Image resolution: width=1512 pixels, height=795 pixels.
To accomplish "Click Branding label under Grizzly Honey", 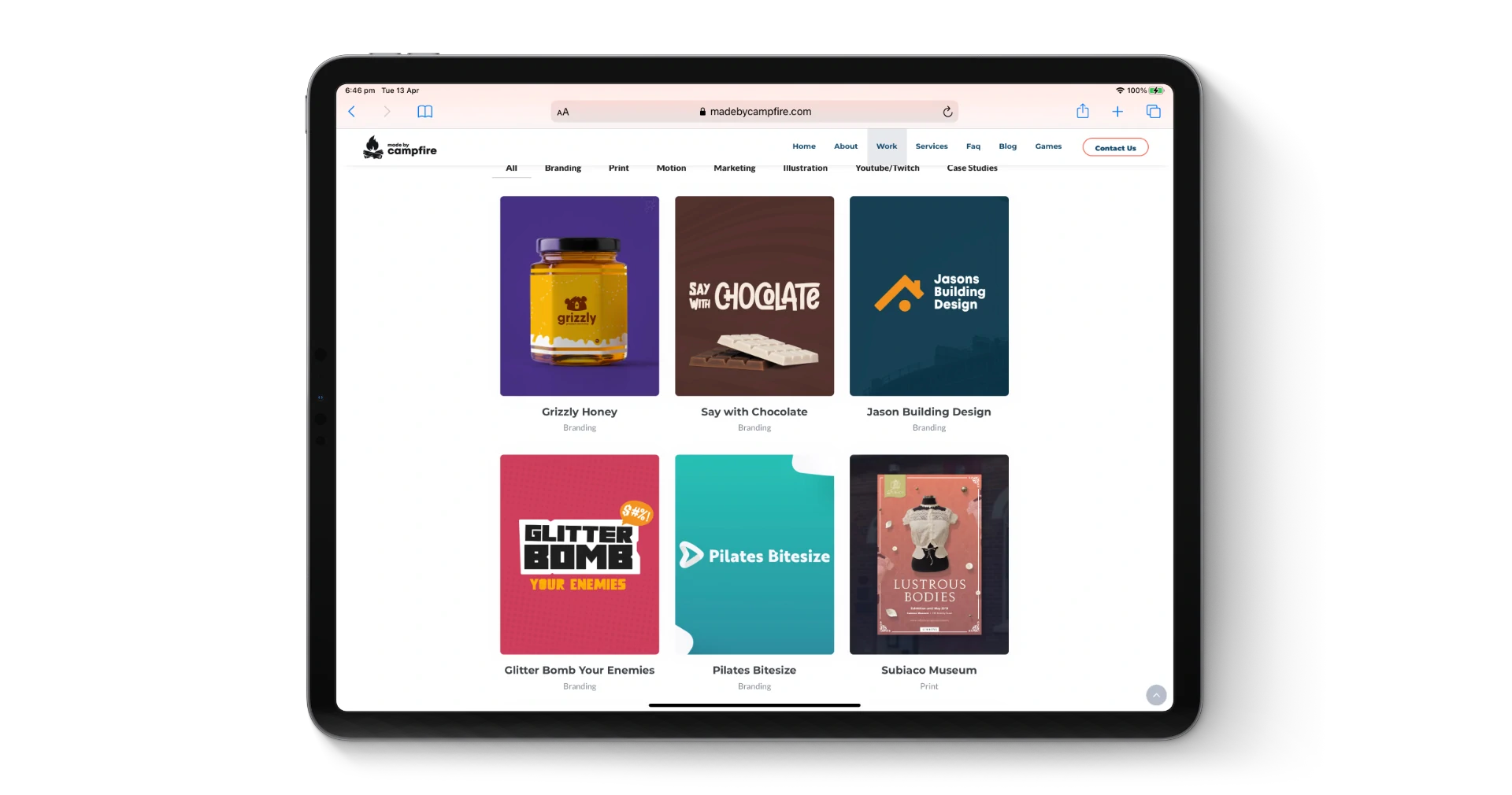I will [x=580, y=428].
